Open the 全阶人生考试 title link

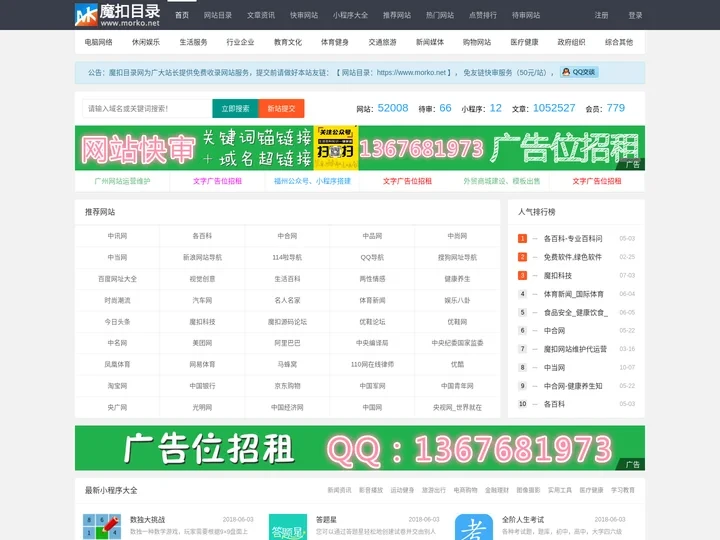(523, 520)
